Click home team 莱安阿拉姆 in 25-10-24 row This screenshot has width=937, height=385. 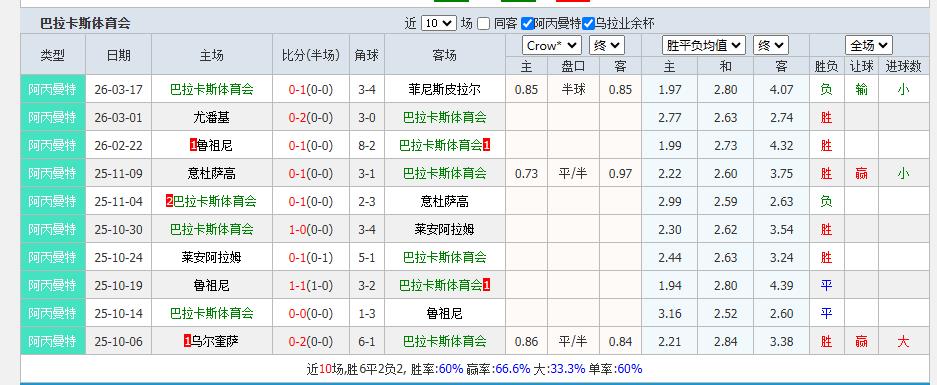tap(212, 257)
